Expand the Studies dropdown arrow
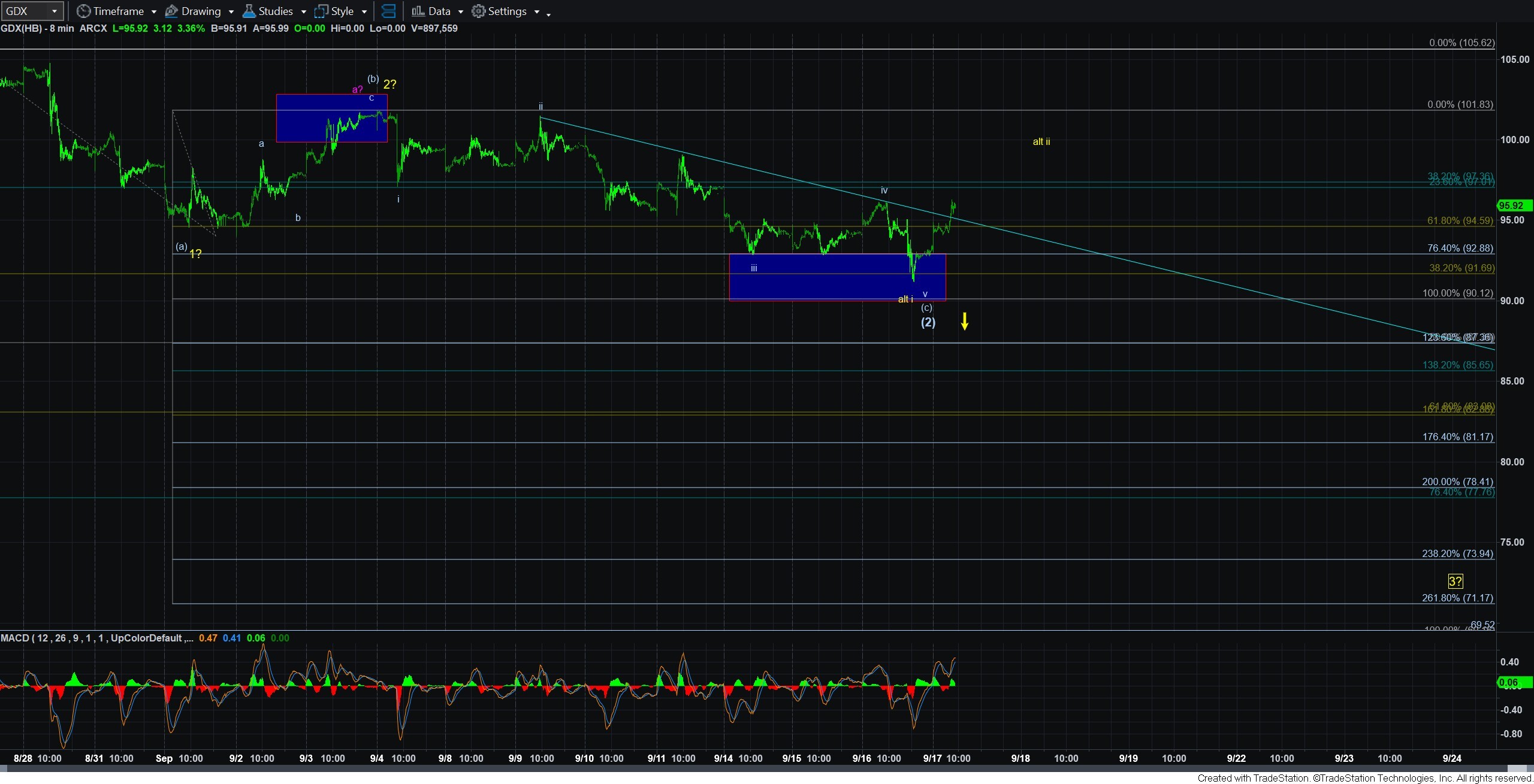The width and height of the screenshot is (1534, 784). coord(303,12)
